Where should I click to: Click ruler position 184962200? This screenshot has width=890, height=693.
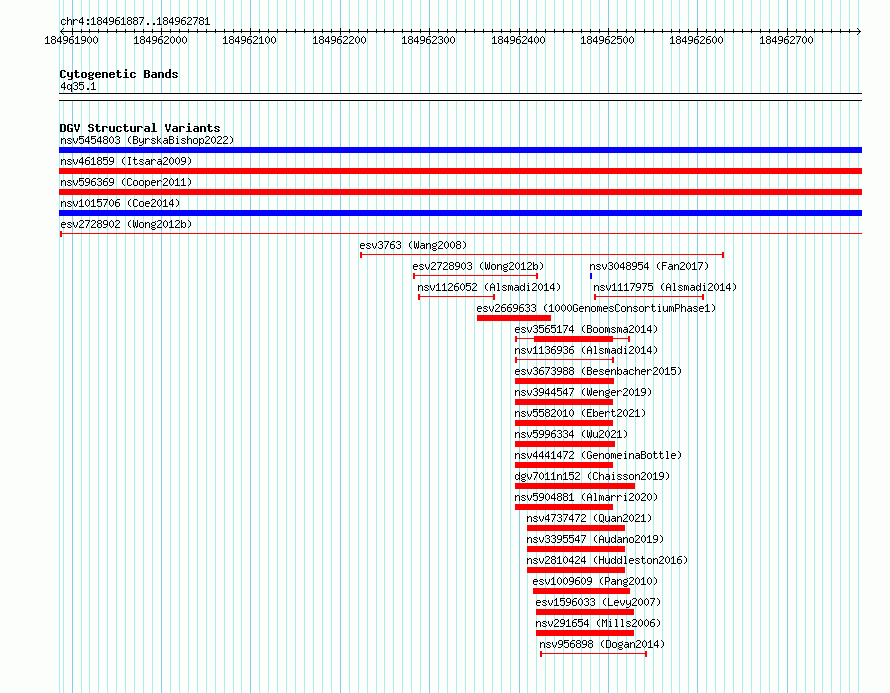pos(339,40)
